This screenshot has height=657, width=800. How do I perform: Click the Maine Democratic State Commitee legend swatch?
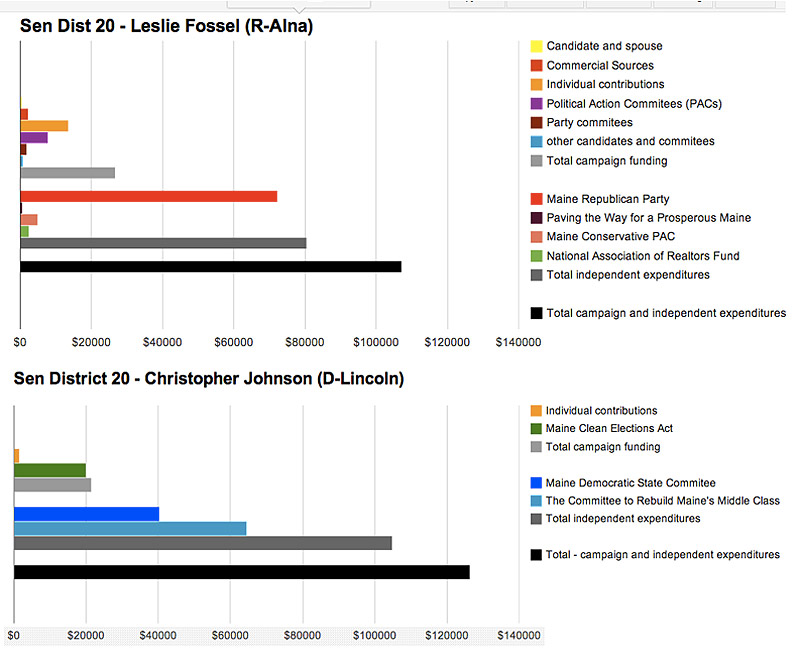point(536,483)
